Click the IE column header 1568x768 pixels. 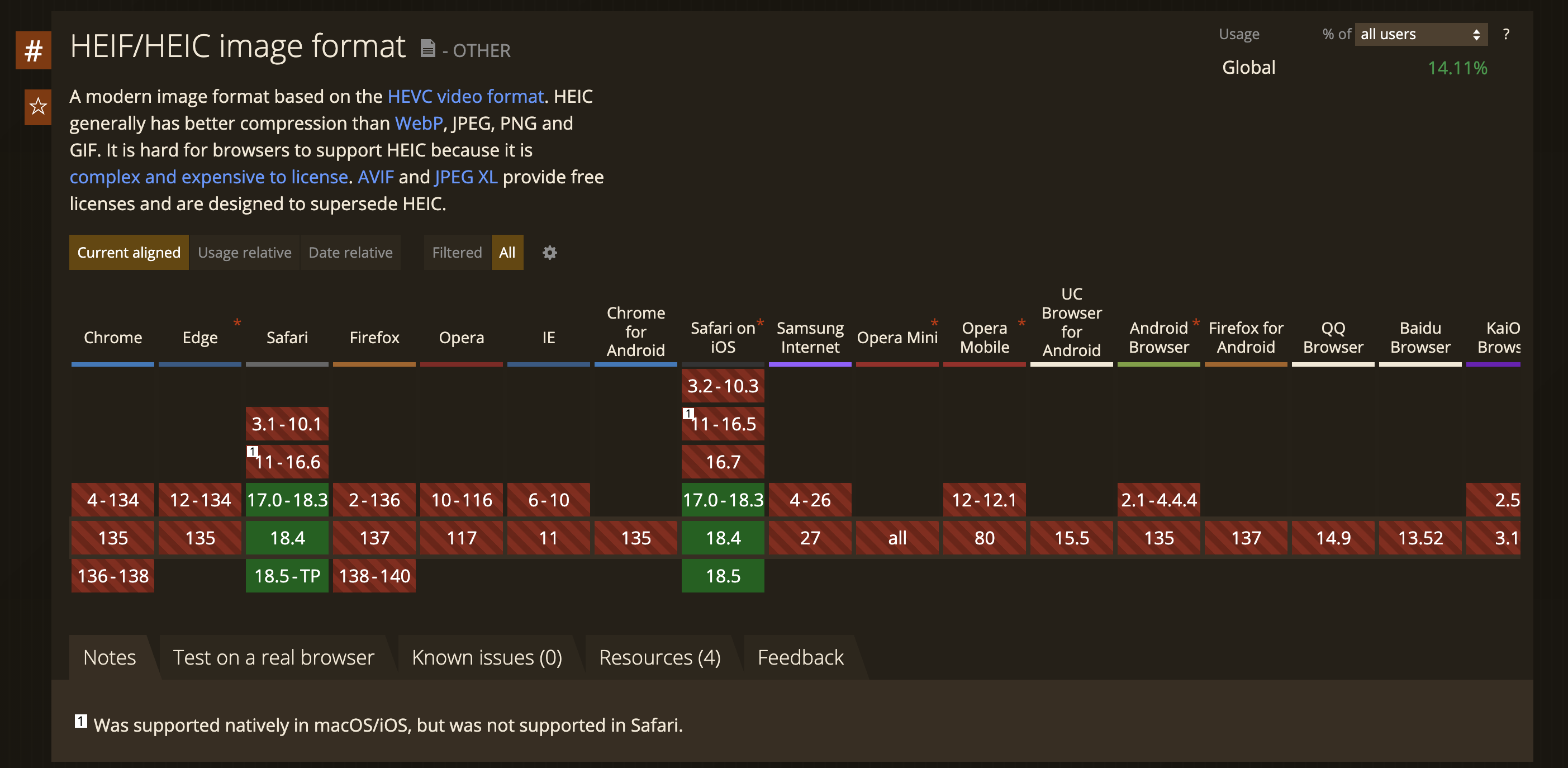click(548, 338)
